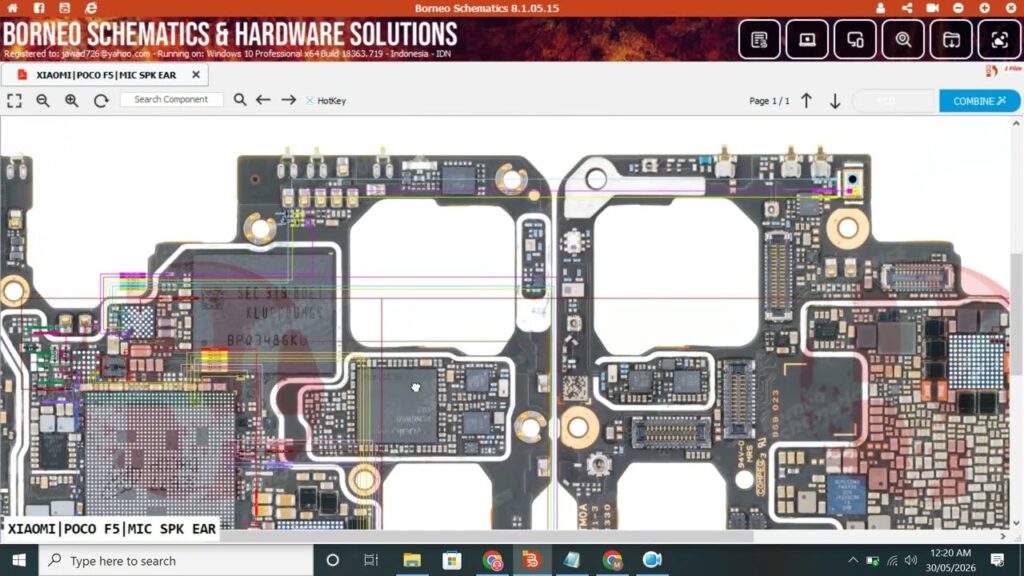The width and height of the screenshot is (1024, 576).
Task: Go to next search result arrow
Action: (x=289, y=100)
